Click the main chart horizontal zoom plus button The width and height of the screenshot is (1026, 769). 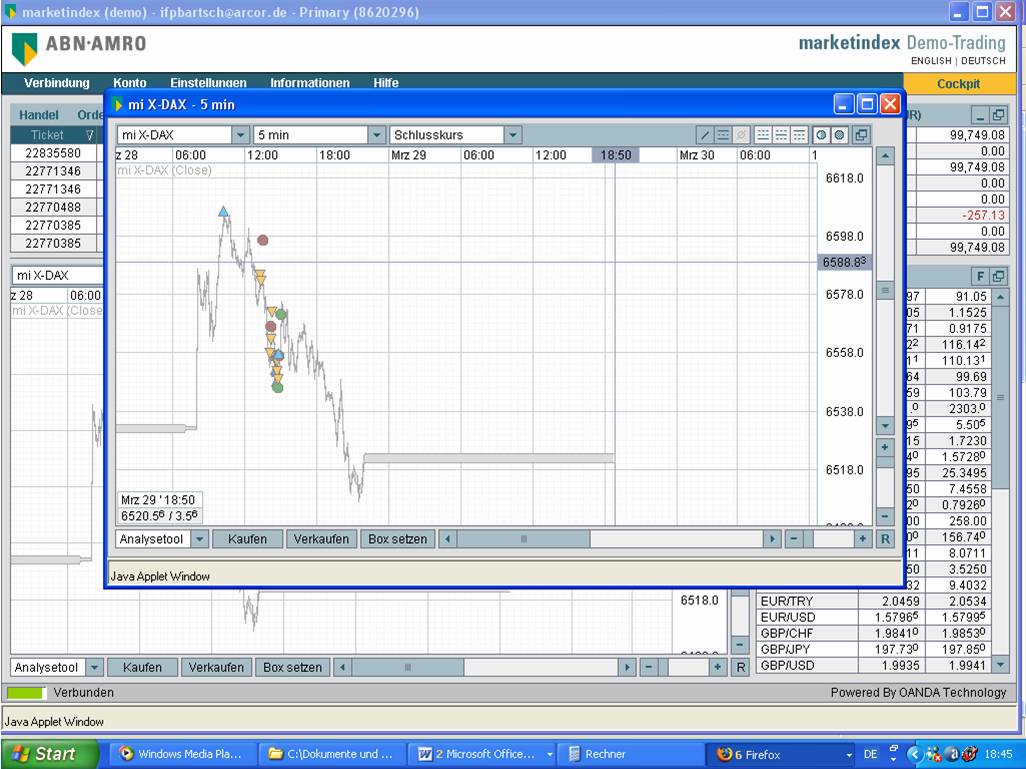tap(718, 668)
